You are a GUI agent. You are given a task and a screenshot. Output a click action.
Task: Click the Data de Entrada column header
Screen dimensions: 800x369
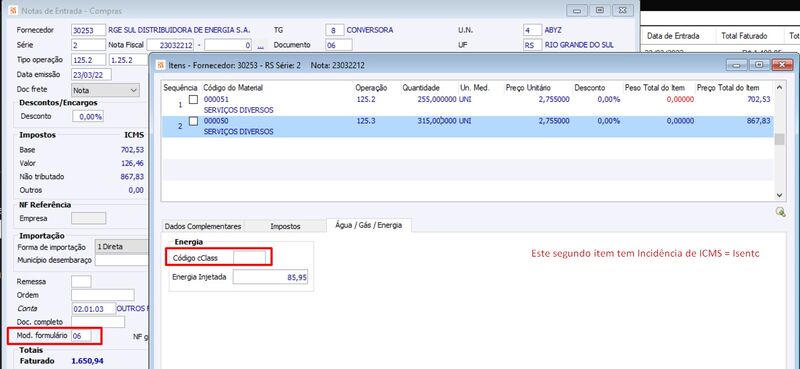pos(673,36)
